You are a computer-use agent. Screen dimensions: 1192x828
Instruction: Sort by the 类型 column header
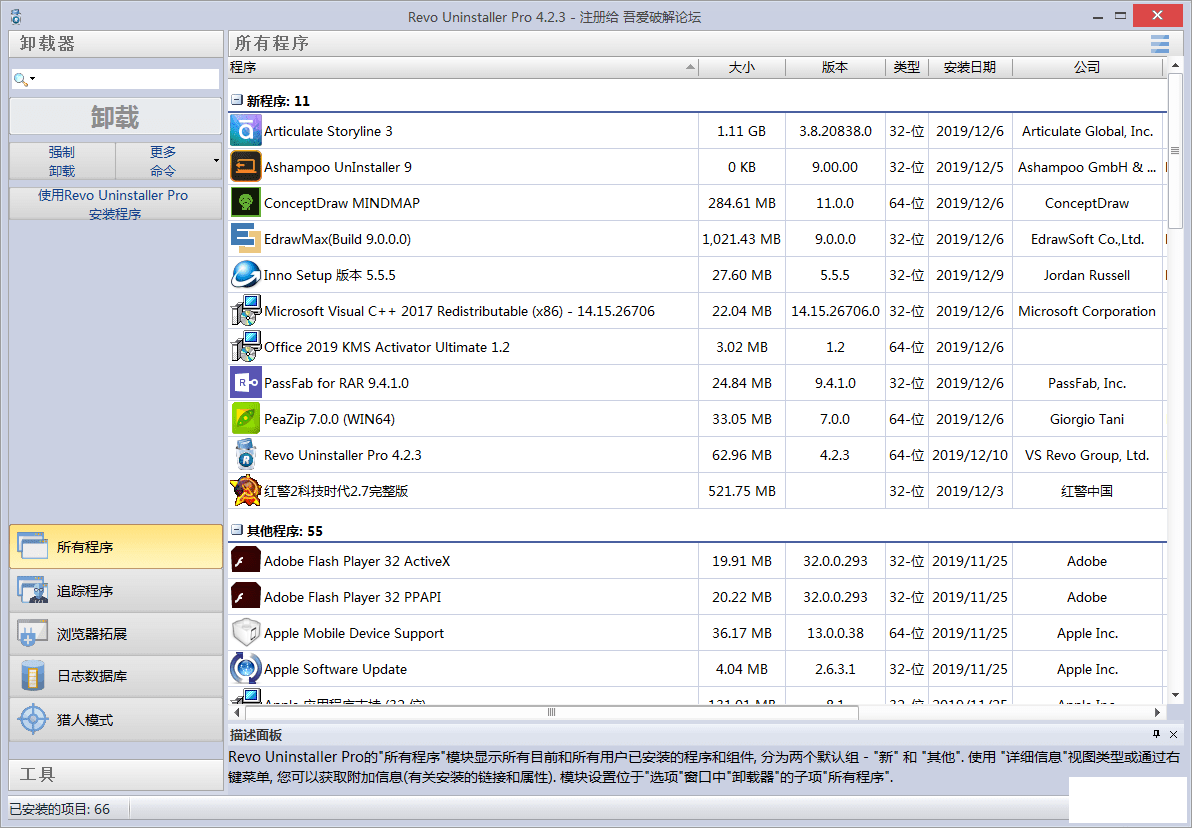(906, 67)
